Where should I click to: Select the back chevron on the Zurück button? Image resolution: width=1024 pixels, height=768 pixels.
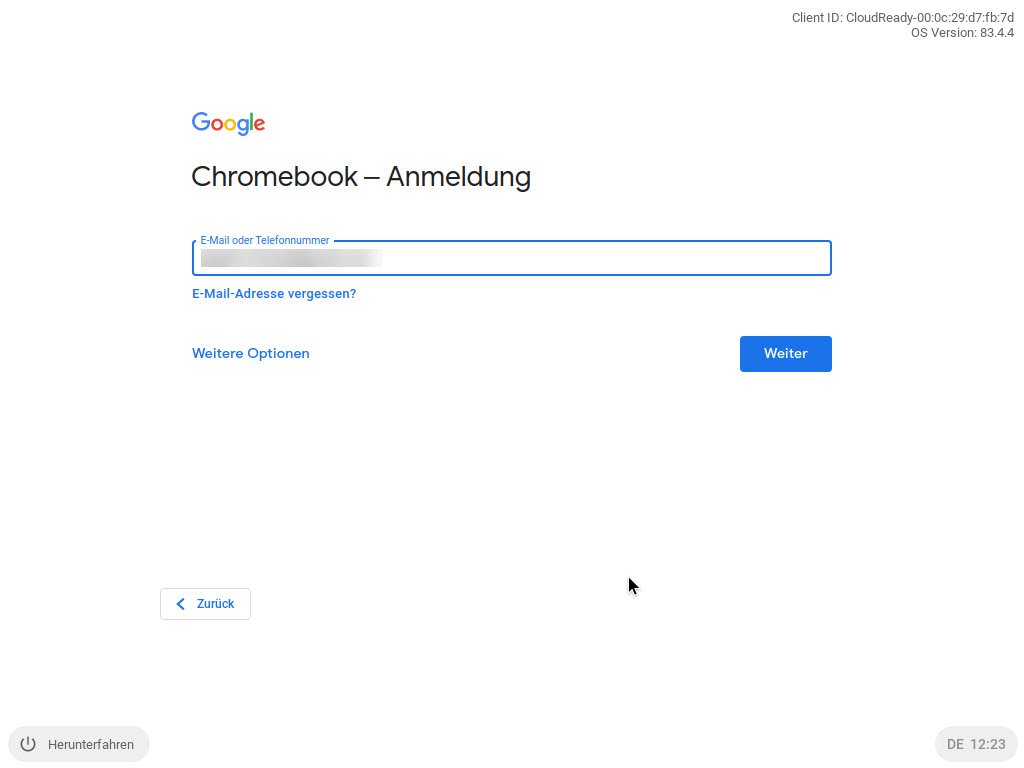pyautogui.click(x=181, y=604)
